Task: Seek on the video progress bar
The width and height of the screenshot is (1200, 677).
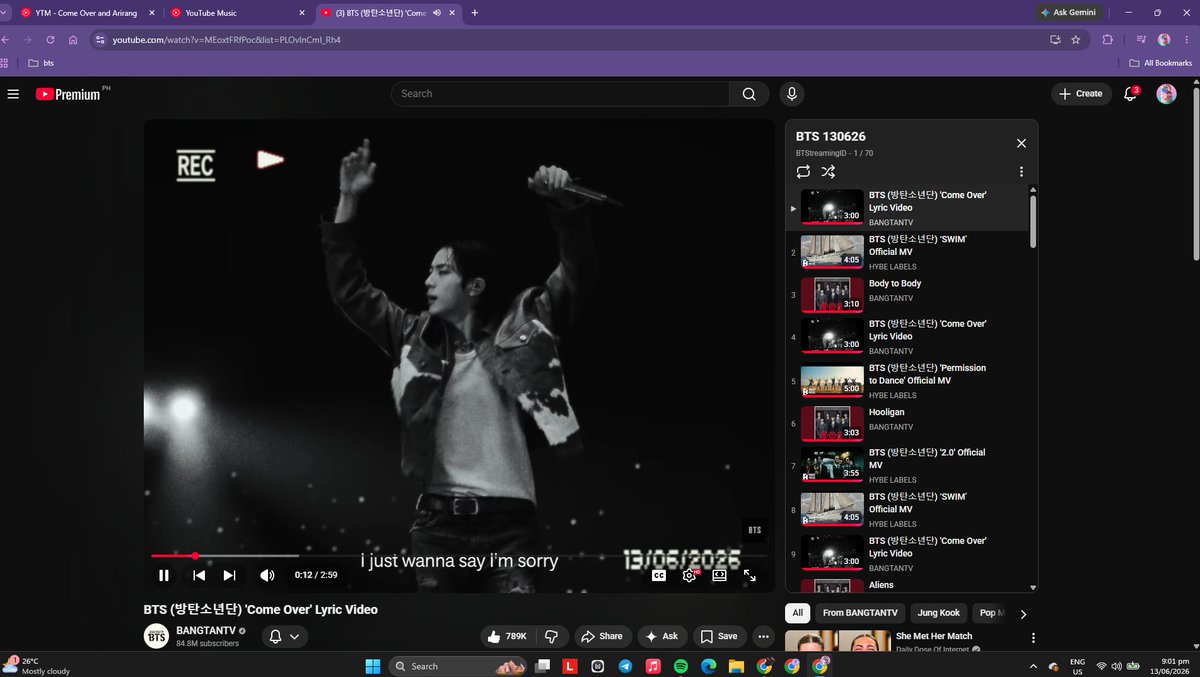Action: point(459,556)
